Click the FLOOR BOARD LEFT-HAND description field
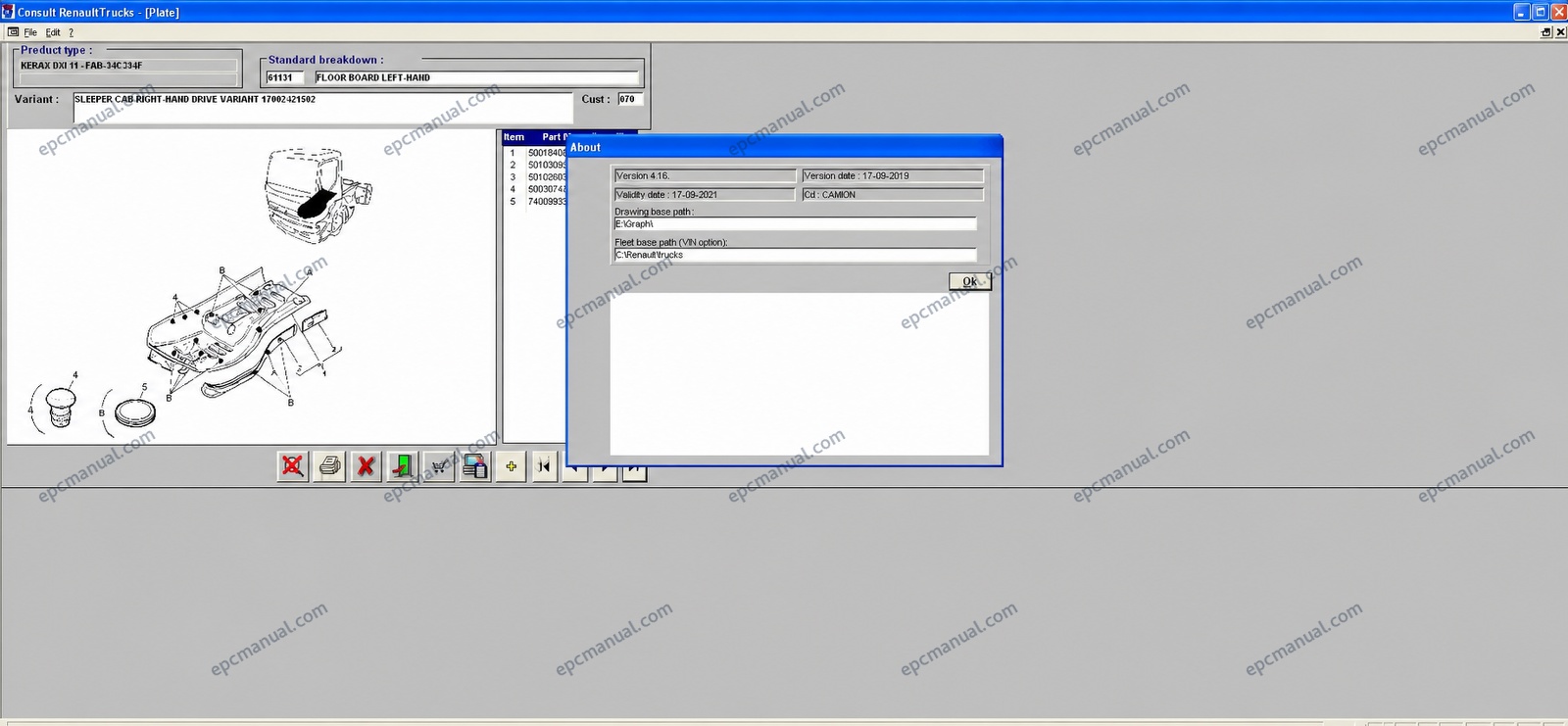 [476, 77]
